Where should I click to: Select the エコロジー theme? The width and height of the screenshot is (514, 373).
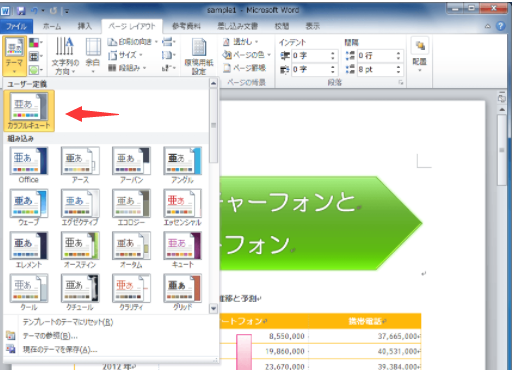pos(131,208)
